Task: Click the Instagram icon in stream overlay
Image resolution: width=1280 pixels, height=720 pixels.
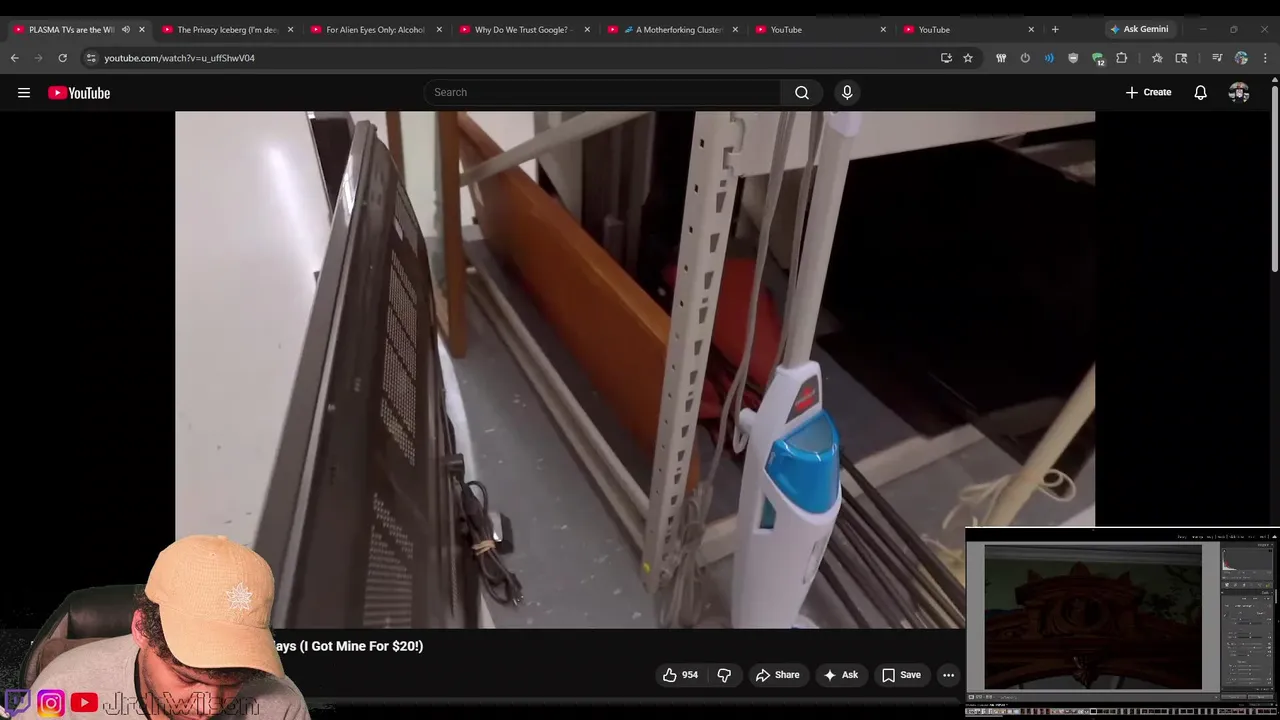Action: pos(51,703)
